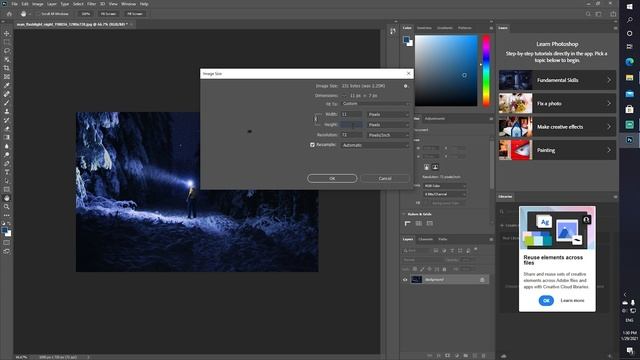Click the Learn more link
The height and width of the screenshot is (360, 640).
572,300
